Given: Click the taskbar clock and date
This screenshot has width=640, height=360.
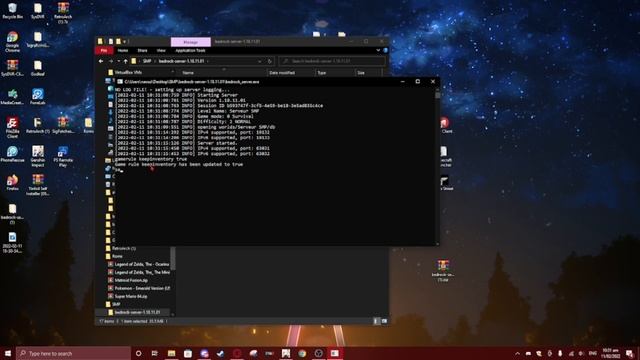Looking at the screenshot, I should (610, 353).
